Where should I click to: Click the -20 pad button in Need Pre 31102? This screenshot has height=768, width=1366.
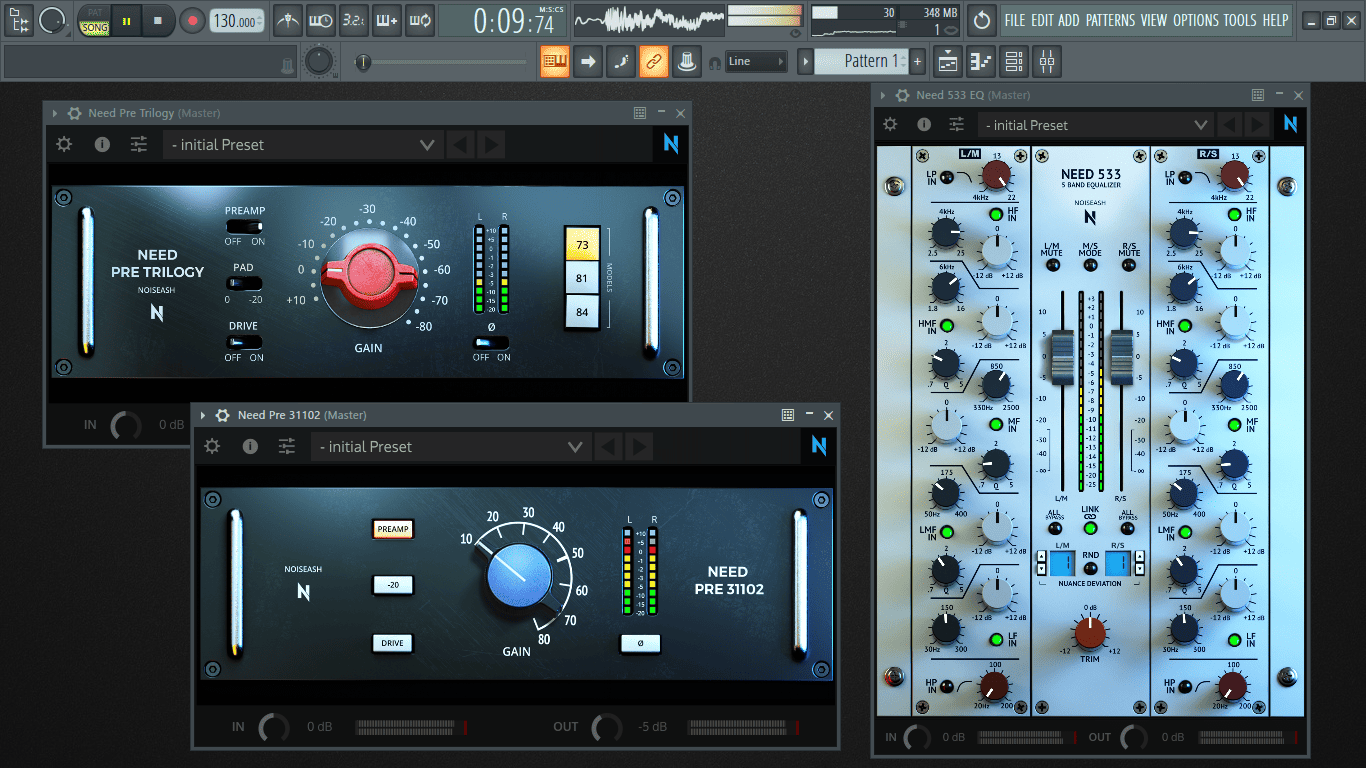[x=393, y=585]
